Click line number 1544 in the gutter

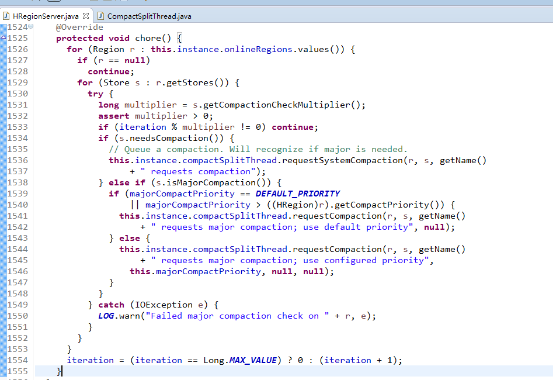pyautogui.click(x=18, y=249)
